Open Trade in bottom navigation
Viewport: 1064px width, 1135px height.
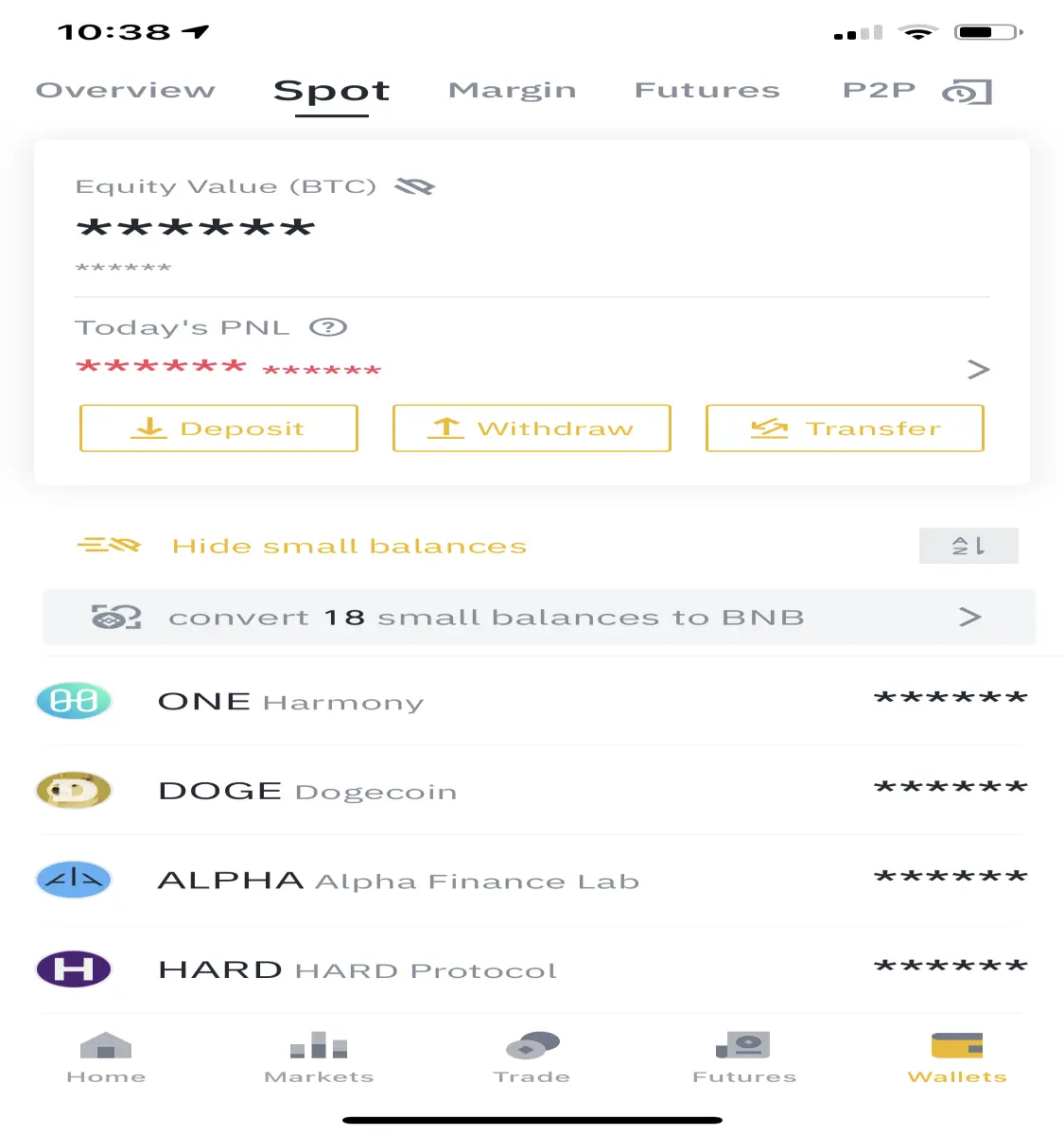[x=532, y=1058]
